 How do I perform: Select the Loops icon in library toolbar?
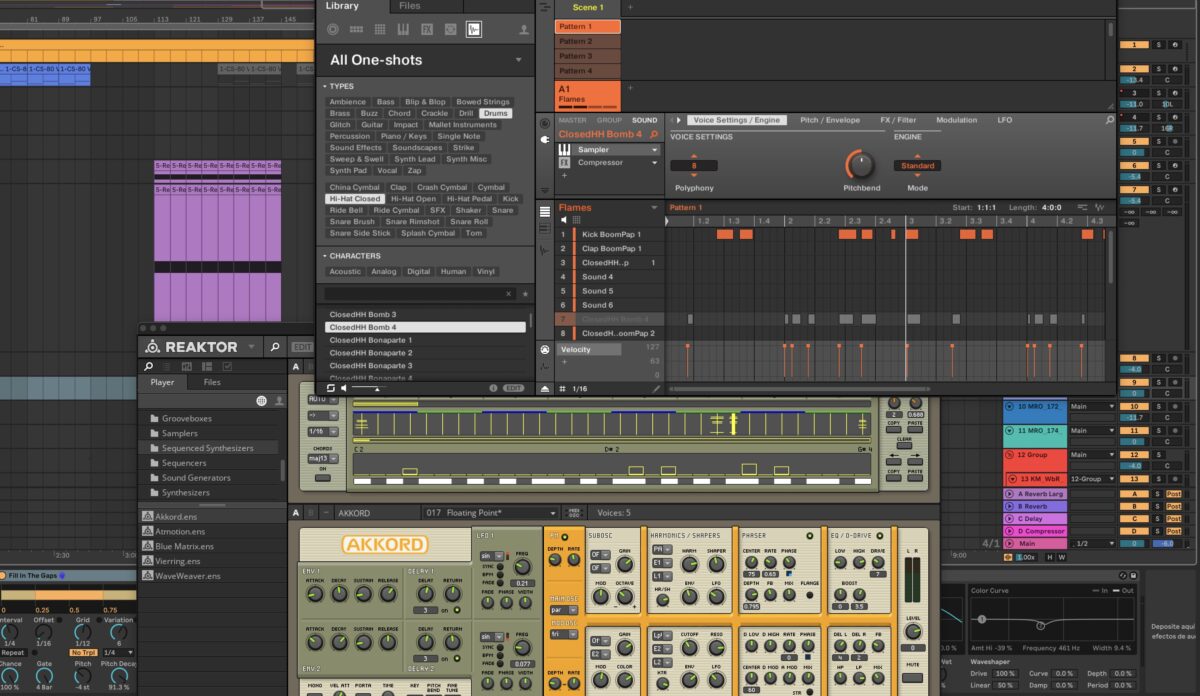tap(450, 30)
